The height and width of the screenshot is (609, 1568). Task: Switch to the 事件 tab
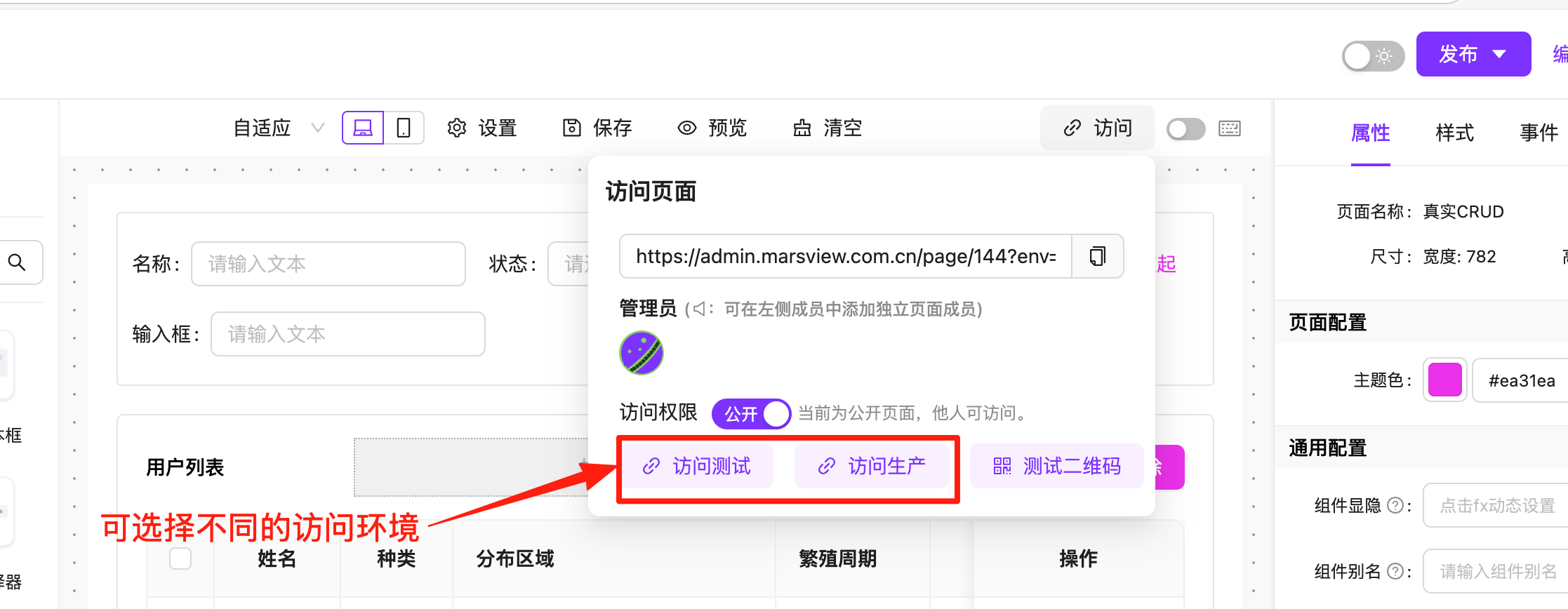pyautogui.click(x=1539, y=133)
